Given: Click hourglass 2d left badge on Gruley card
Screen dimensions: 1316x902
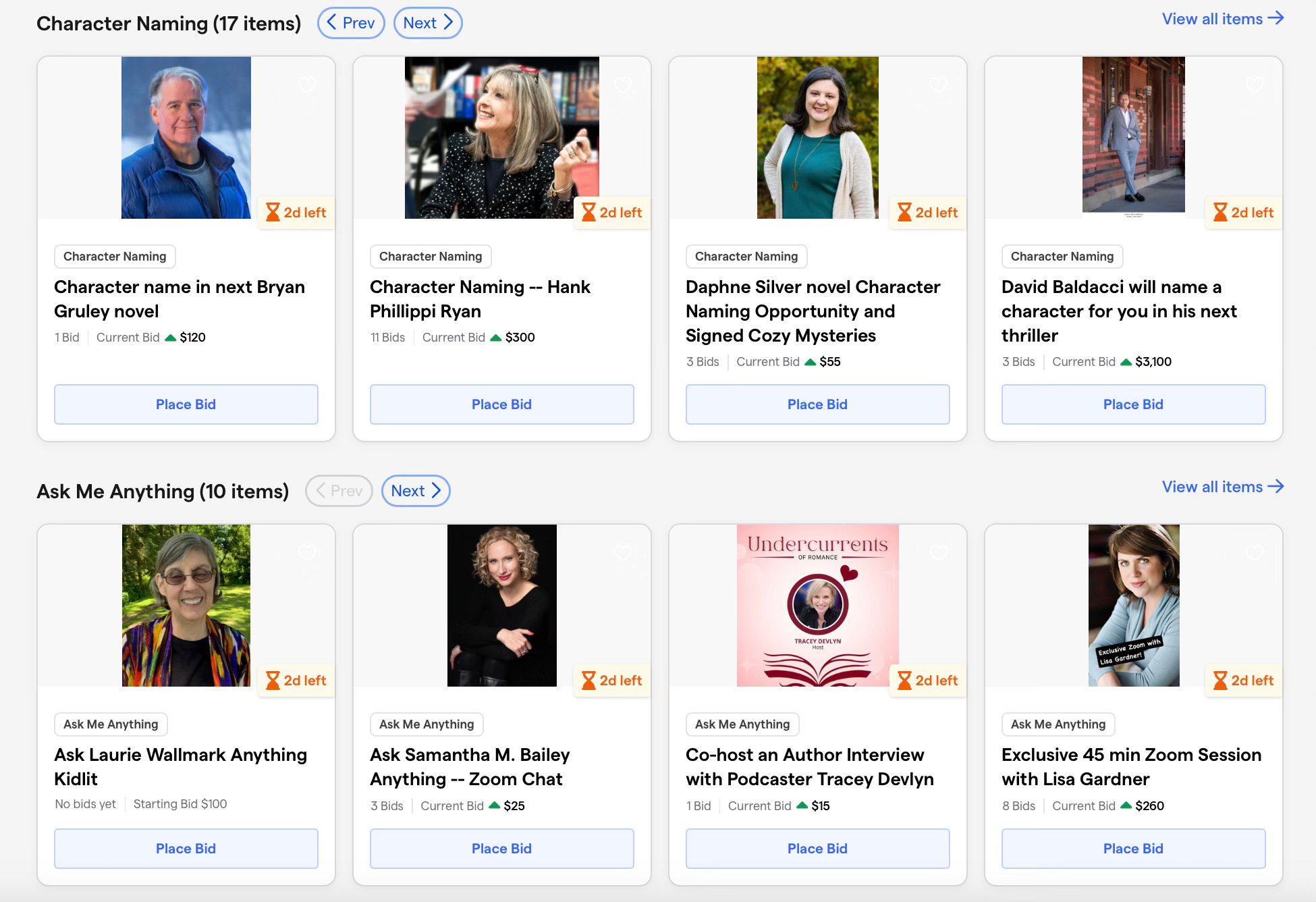Looking at the screenshot, I should tap(296, 213).
